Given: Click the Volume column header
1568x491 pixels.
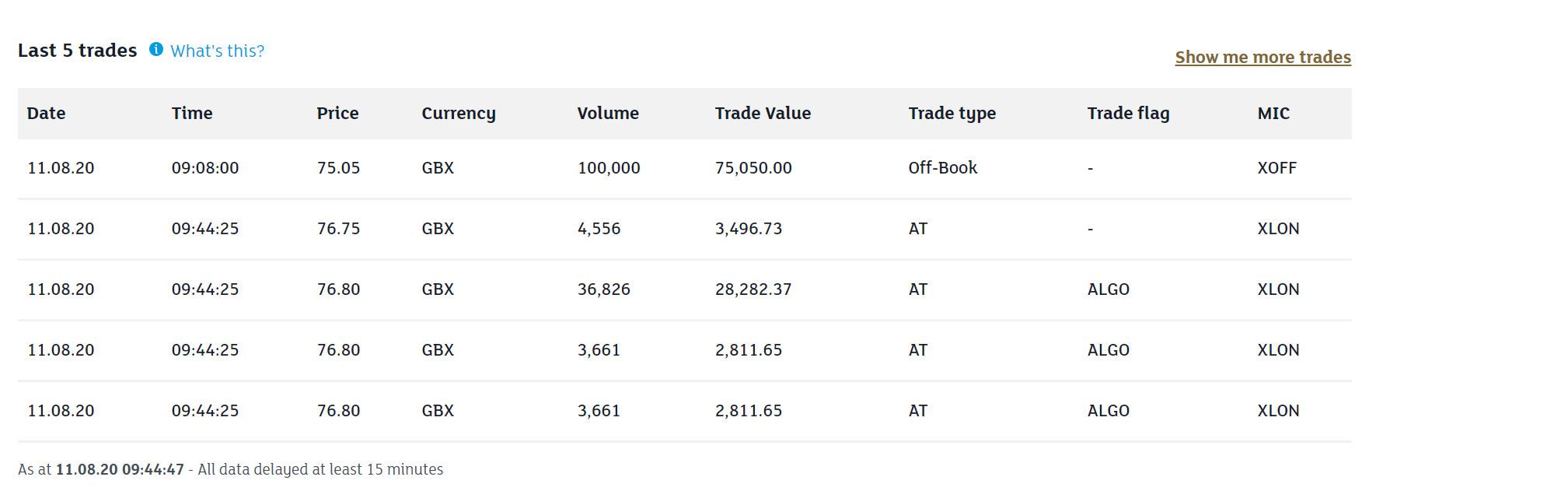Looking at the screenshot, I should coord(607,114).
